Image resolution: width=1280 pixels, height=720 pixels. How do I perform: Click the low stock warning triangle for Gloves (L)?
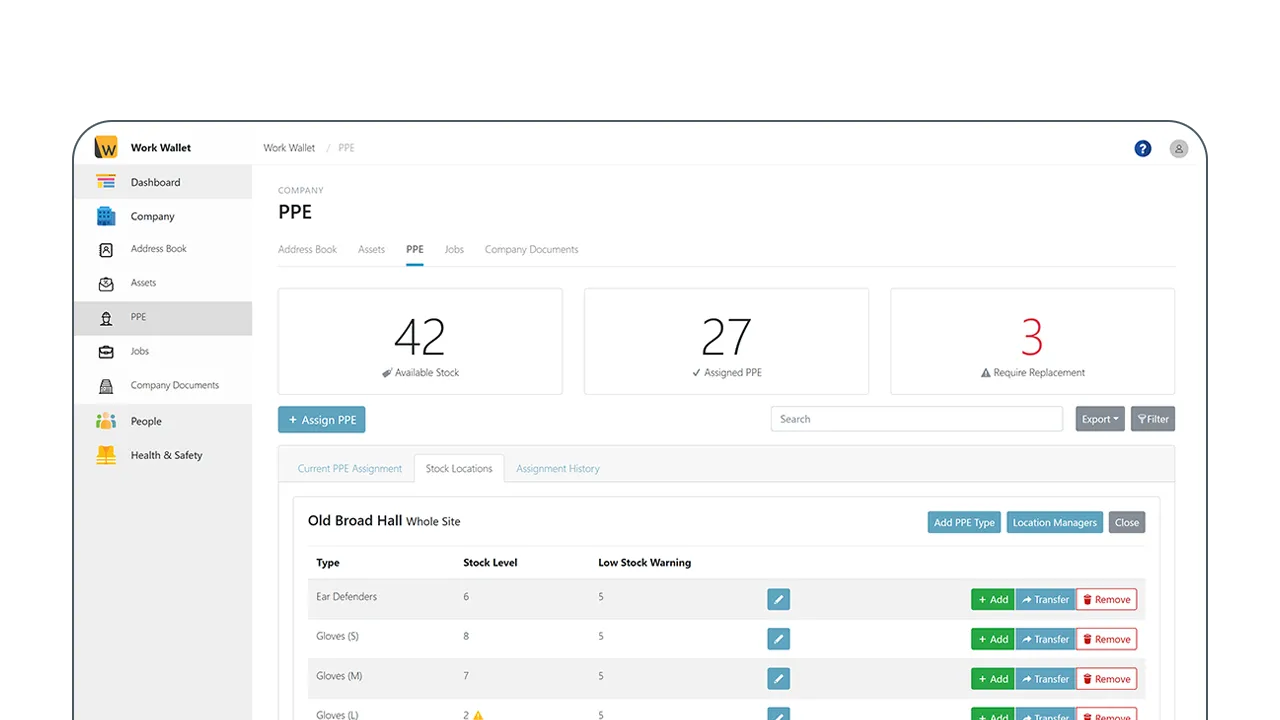coord(478,715)
